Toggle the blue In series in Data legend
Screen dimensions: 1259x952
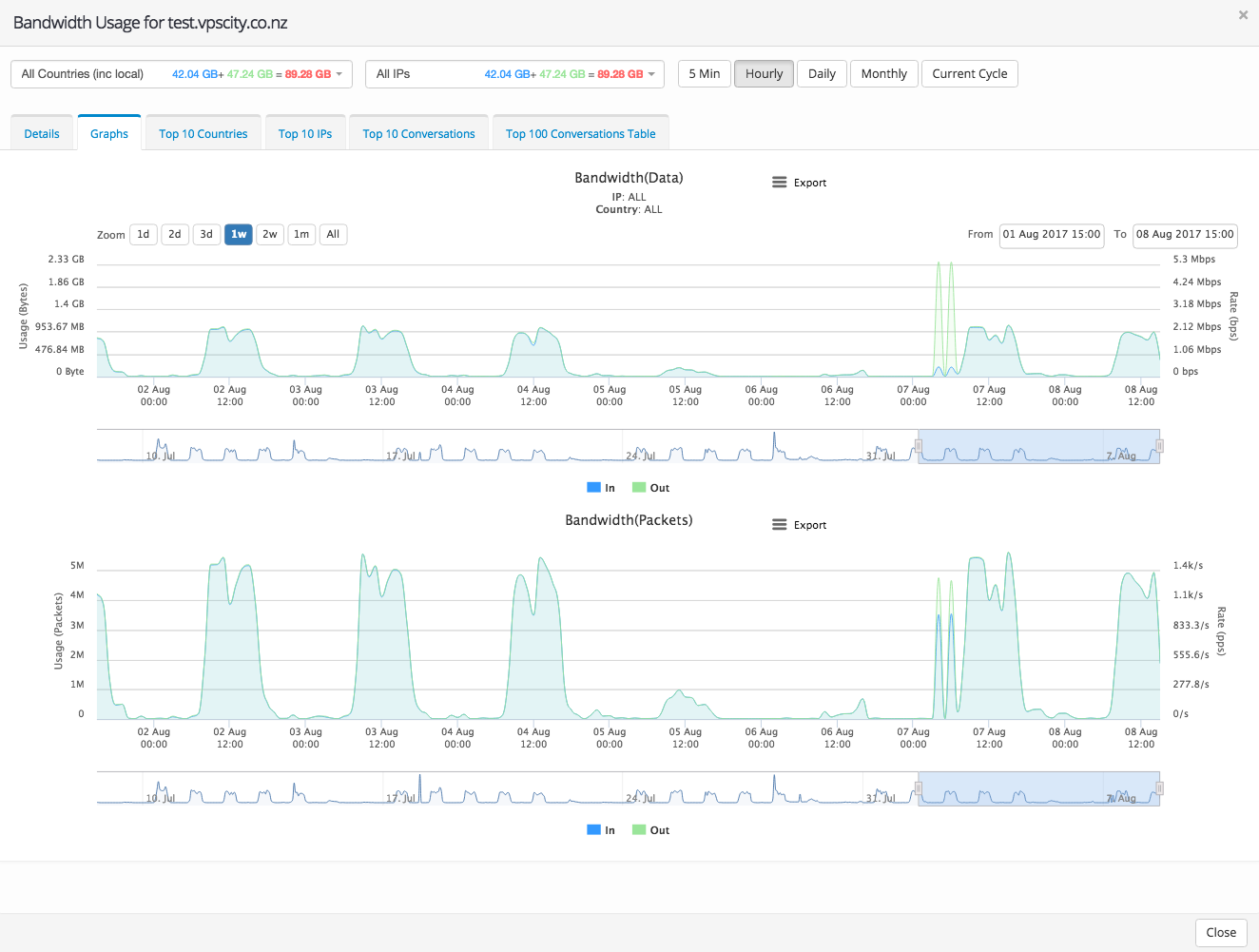click(601, 488)
